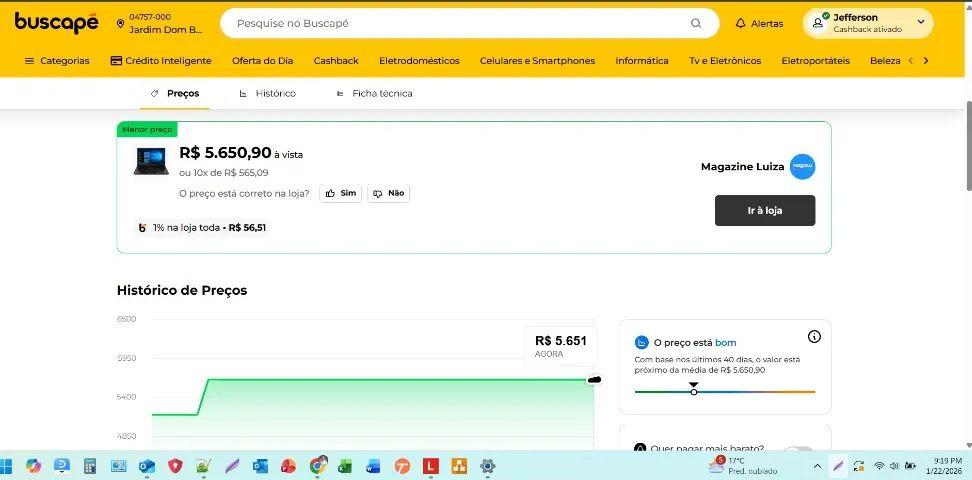Screen dimensions: 972x480
Task: Open the Eletroportáteis category
Action: (815, 61)
